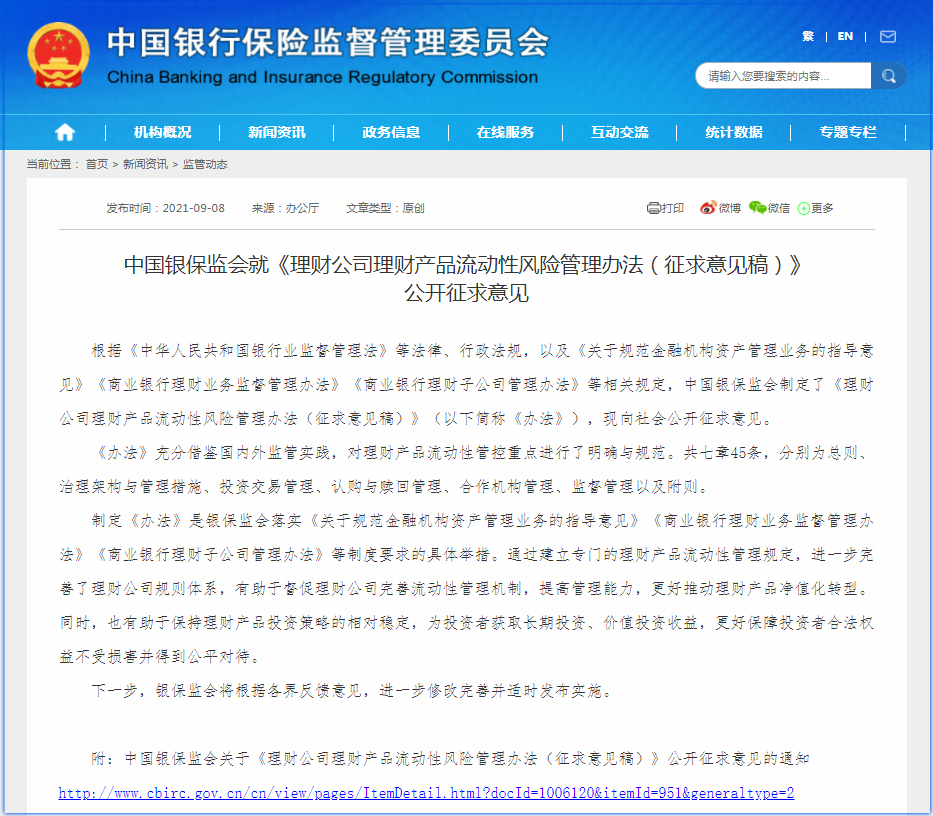Click the national emblem logo

pos(58,56)
